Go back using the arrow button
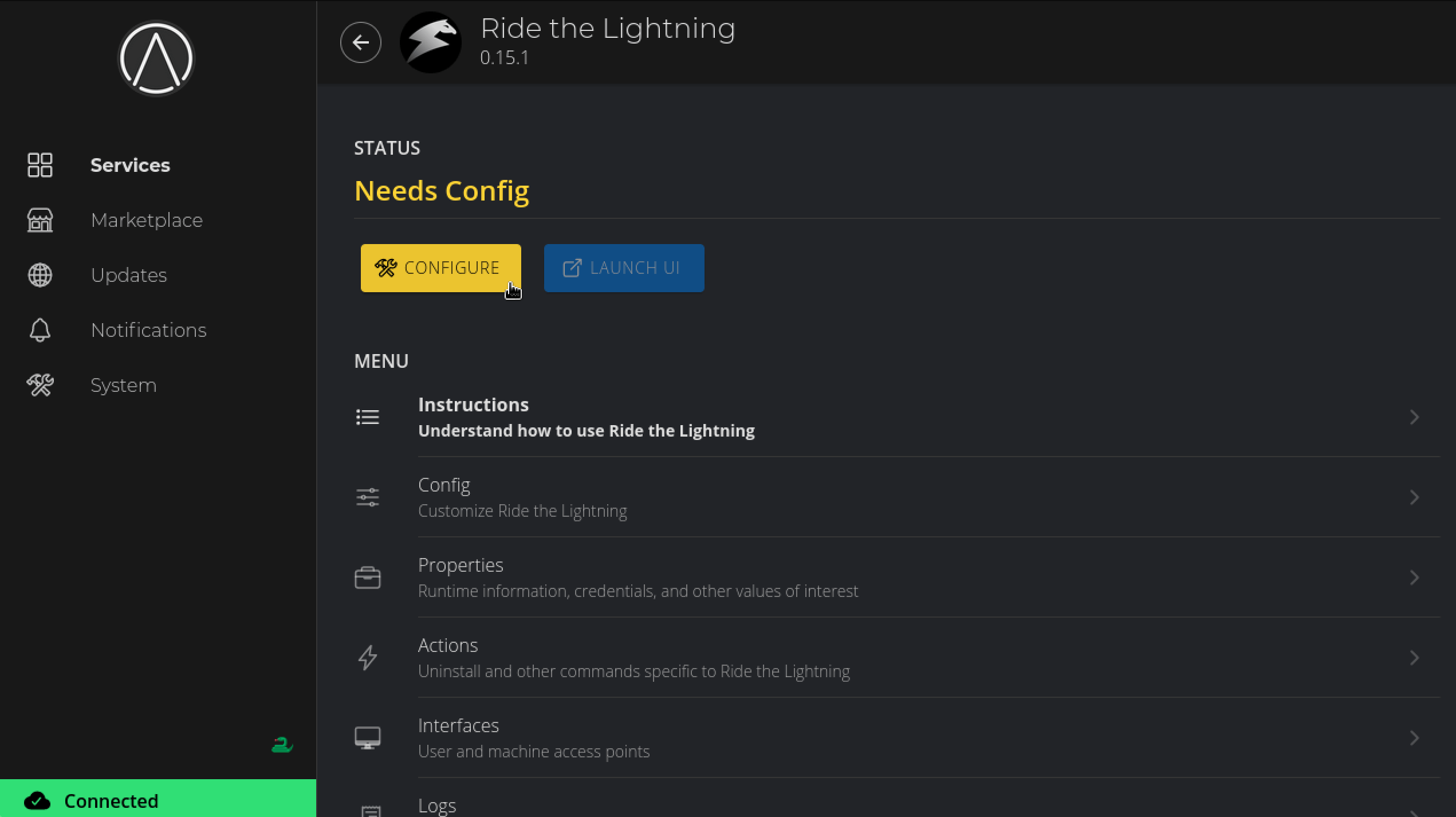1456x817 pixels. [x=361, y=42]
